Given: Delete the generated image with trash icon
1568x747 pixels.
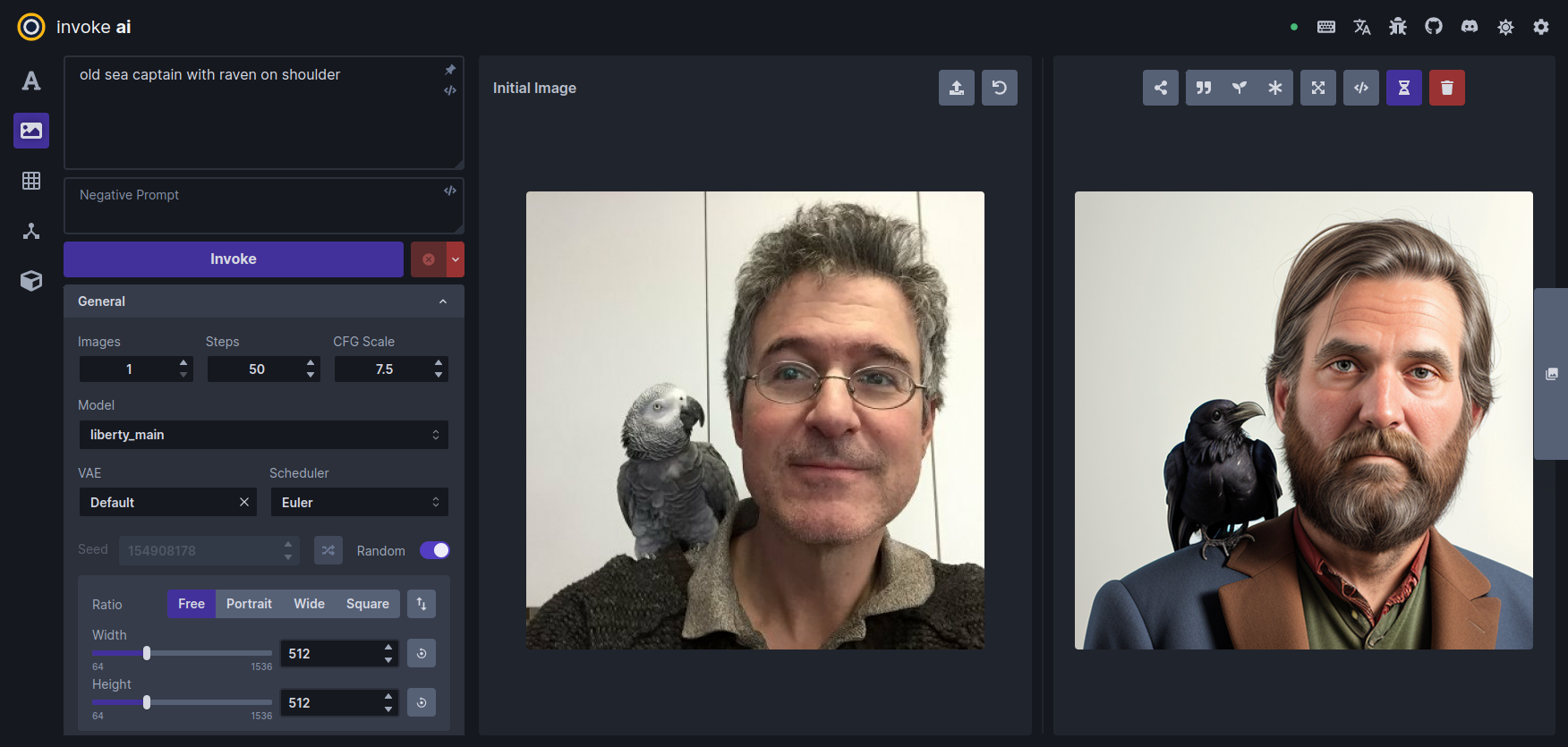Looking at the screenshot, I should [x=1446, y=88].
